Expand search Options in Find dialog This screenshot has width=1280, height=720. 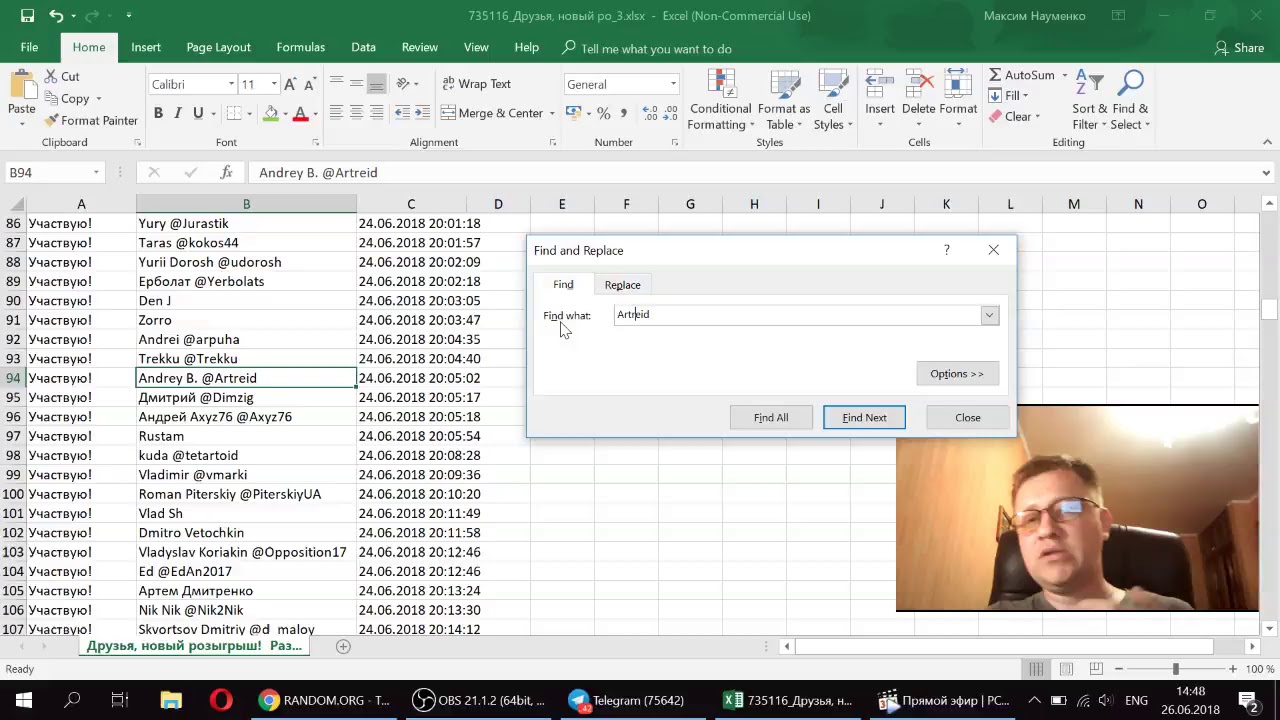coord(957,374)
